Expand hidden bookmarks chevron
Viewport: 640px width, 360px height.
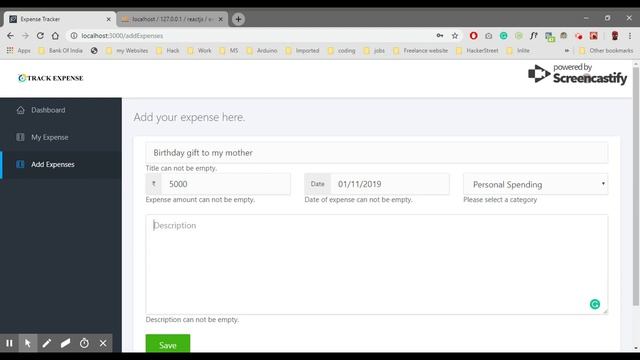click(567, 51)
